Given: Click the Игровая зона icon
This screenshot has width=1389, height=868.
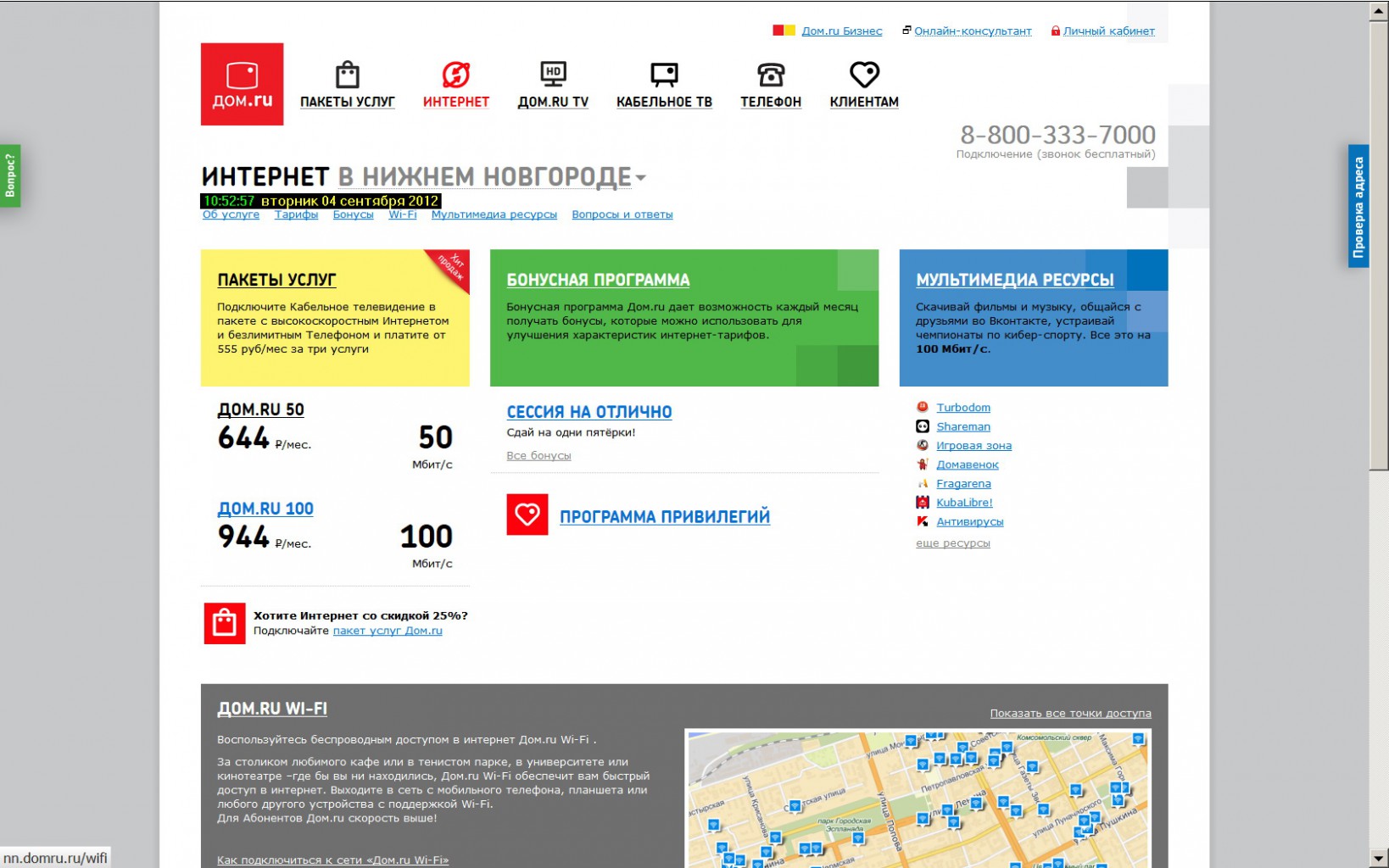Looking at the screenshot, I should [x=923, y=445].
